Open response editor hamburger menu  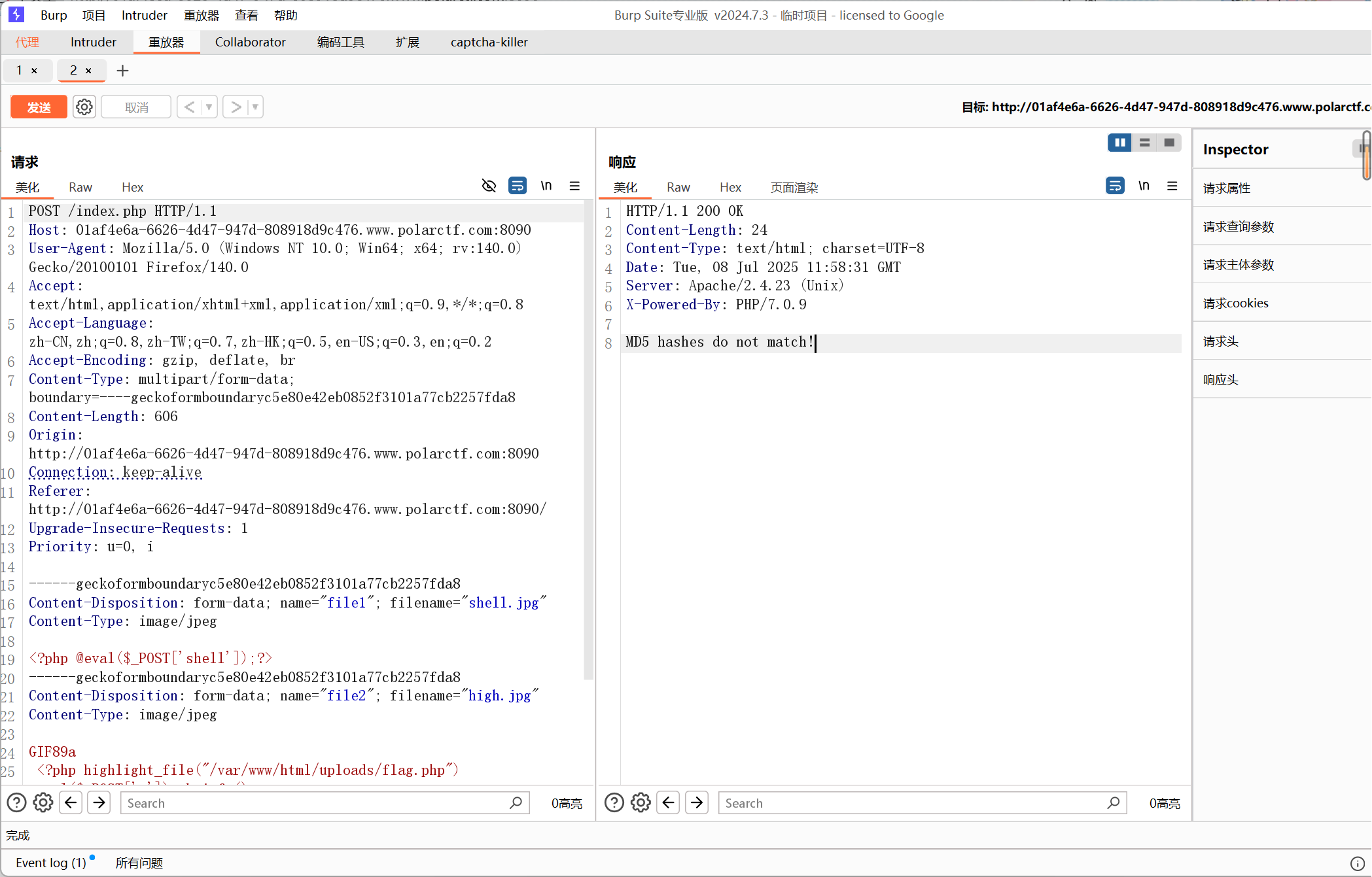tap(1172, 186)
